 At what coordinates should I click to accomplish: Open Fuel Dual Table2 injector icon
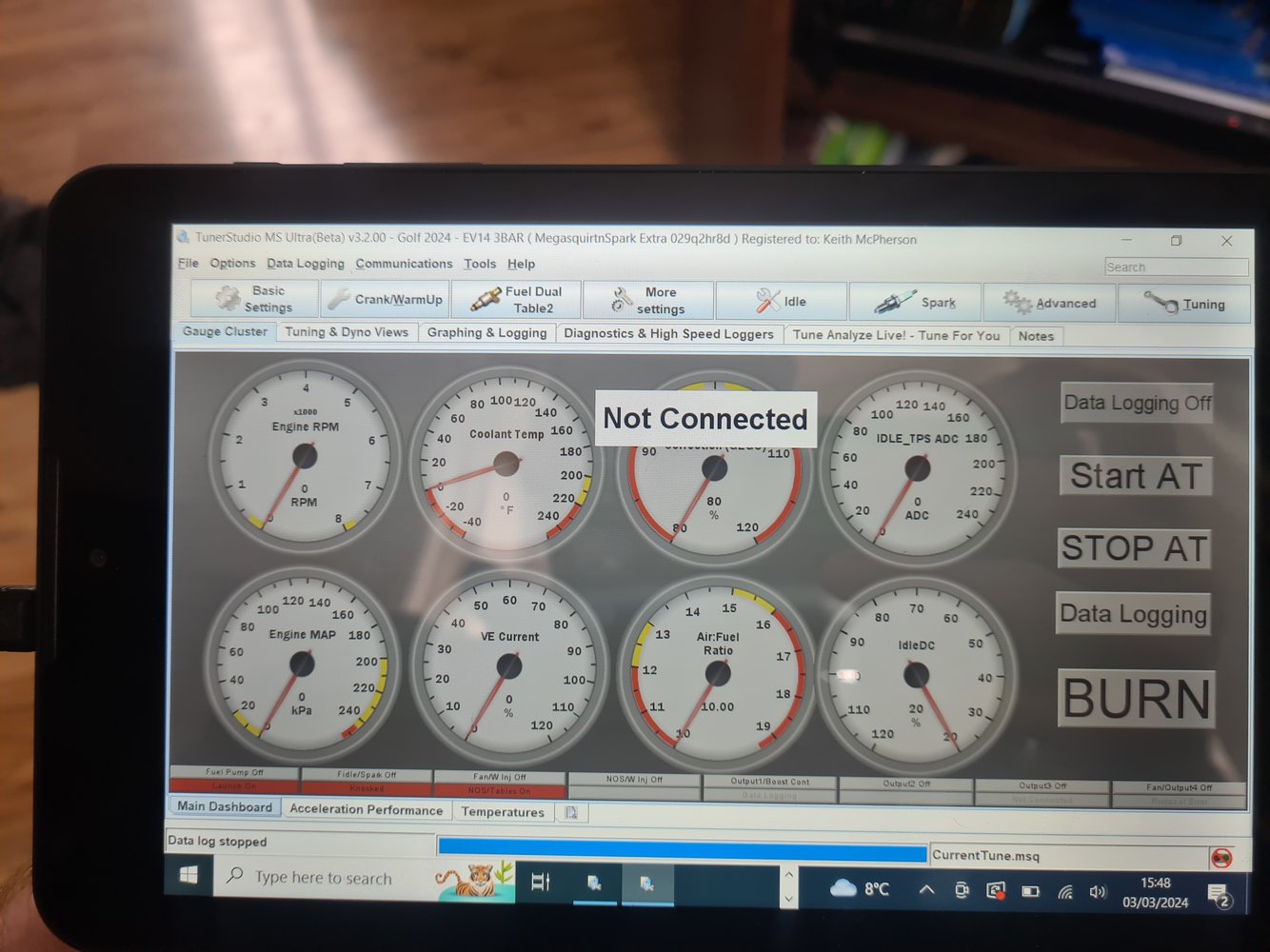(x=486, y=300)
